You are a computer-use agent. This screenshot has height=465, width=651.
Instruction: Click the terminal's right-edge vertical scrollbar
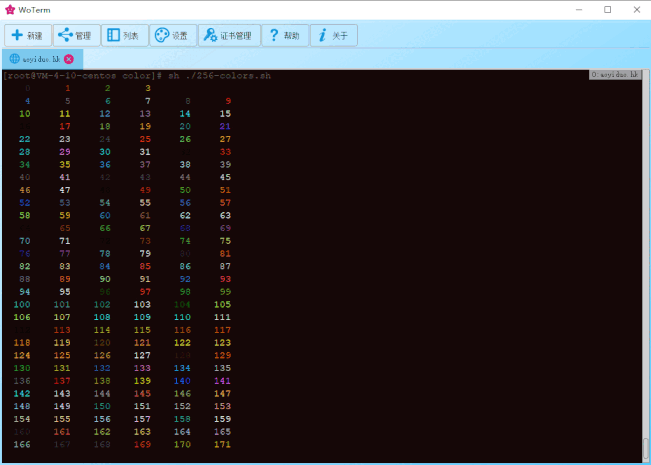645,260
